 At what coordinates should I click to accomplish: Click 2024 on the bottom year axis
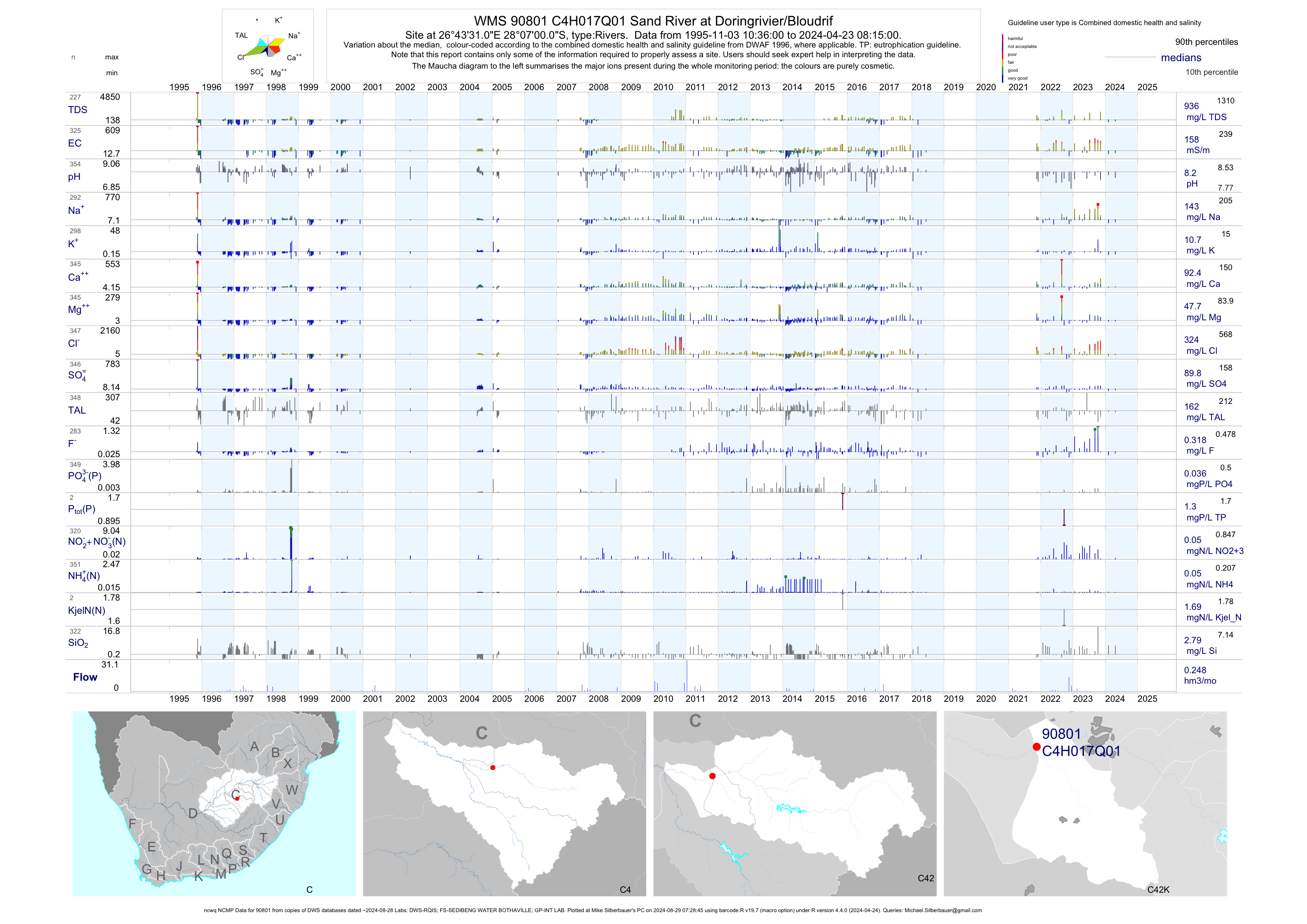click(x=1115, y=699)
